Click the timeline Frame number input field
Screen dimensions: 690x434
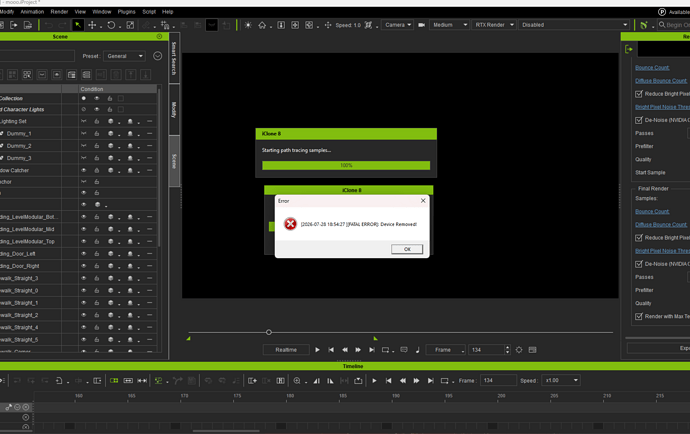(499, 380)
